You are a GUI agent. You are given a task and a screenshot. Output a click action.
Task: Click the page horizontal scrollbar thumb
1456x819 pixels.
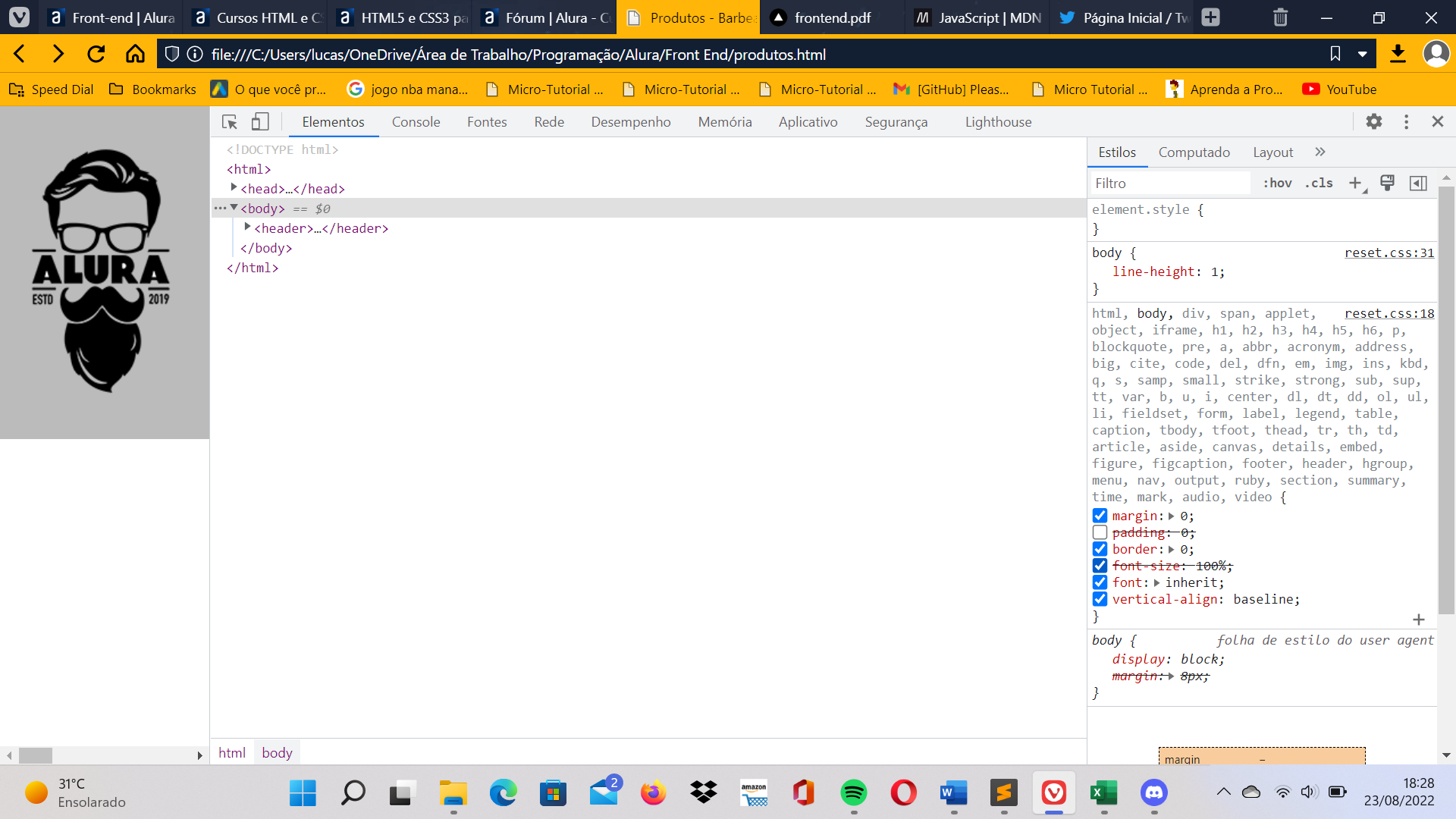pos(36,755)
